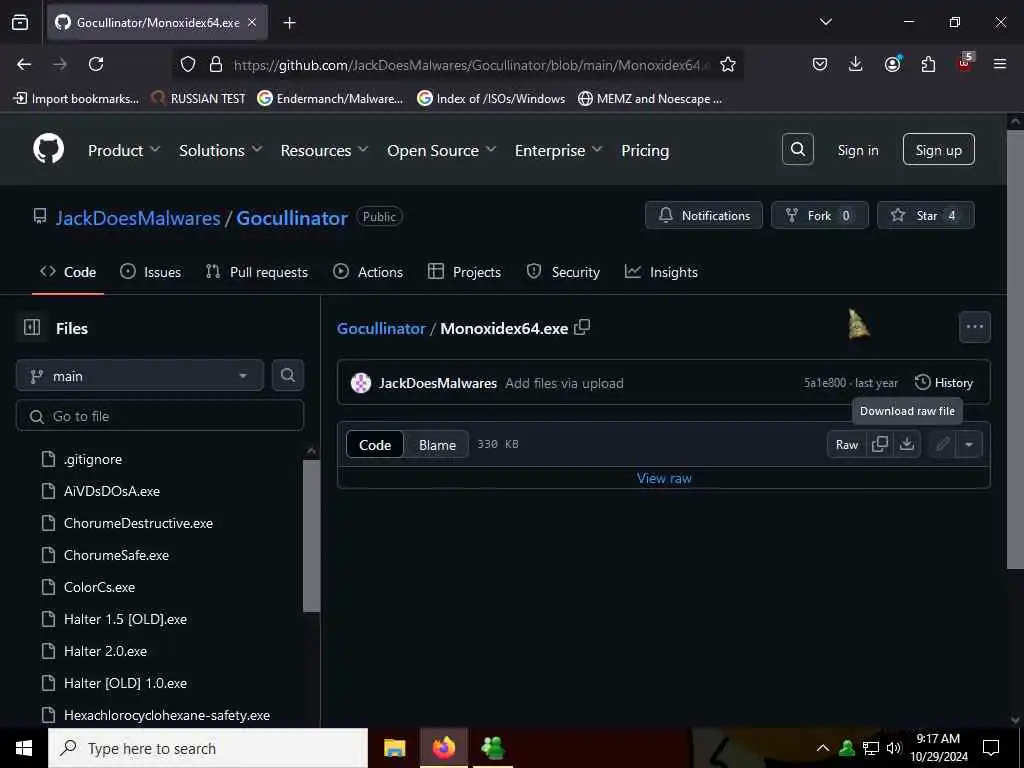Open File Explorer from taskbar
The width and height of the screenshot is (1024, 768).
click(x=394, y=748)
